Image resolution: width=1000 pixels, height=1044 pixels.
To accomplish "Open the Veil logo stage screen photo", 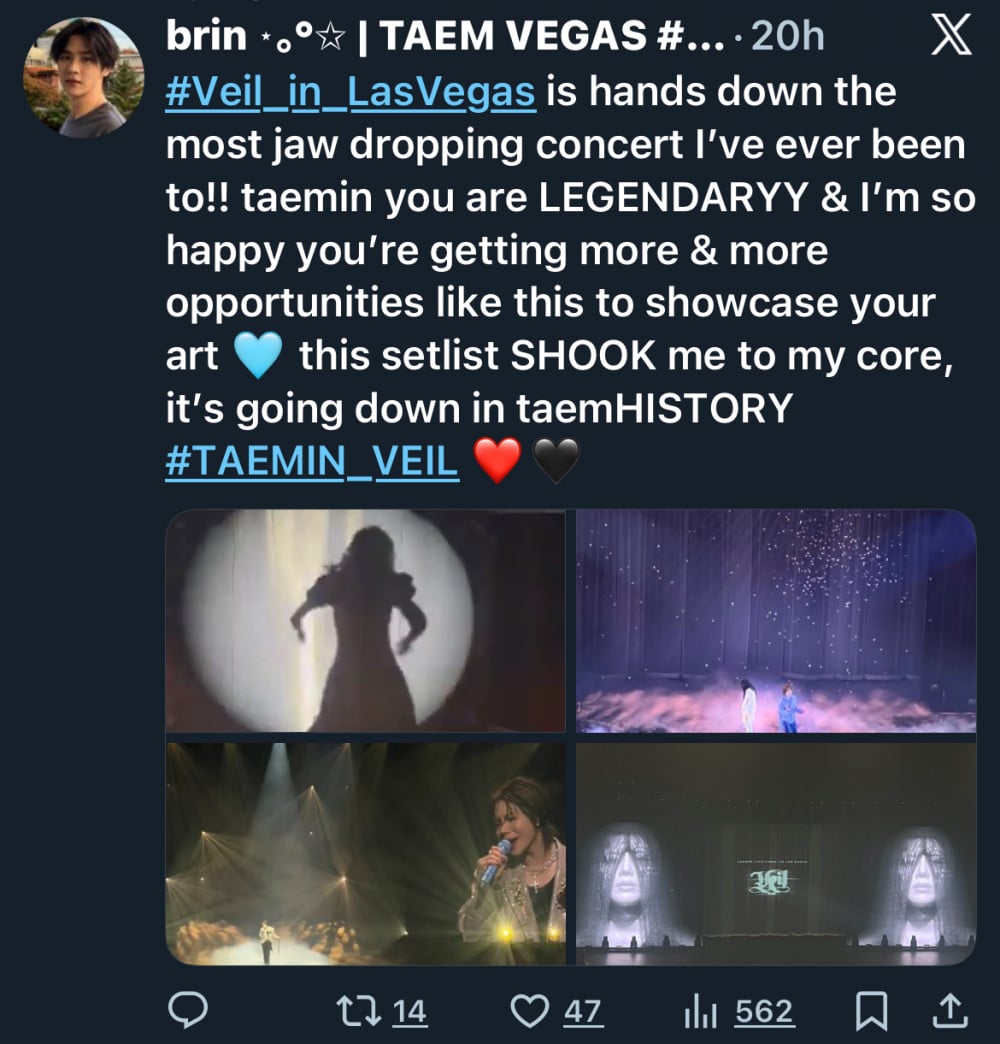I will (x=776, y=853).
